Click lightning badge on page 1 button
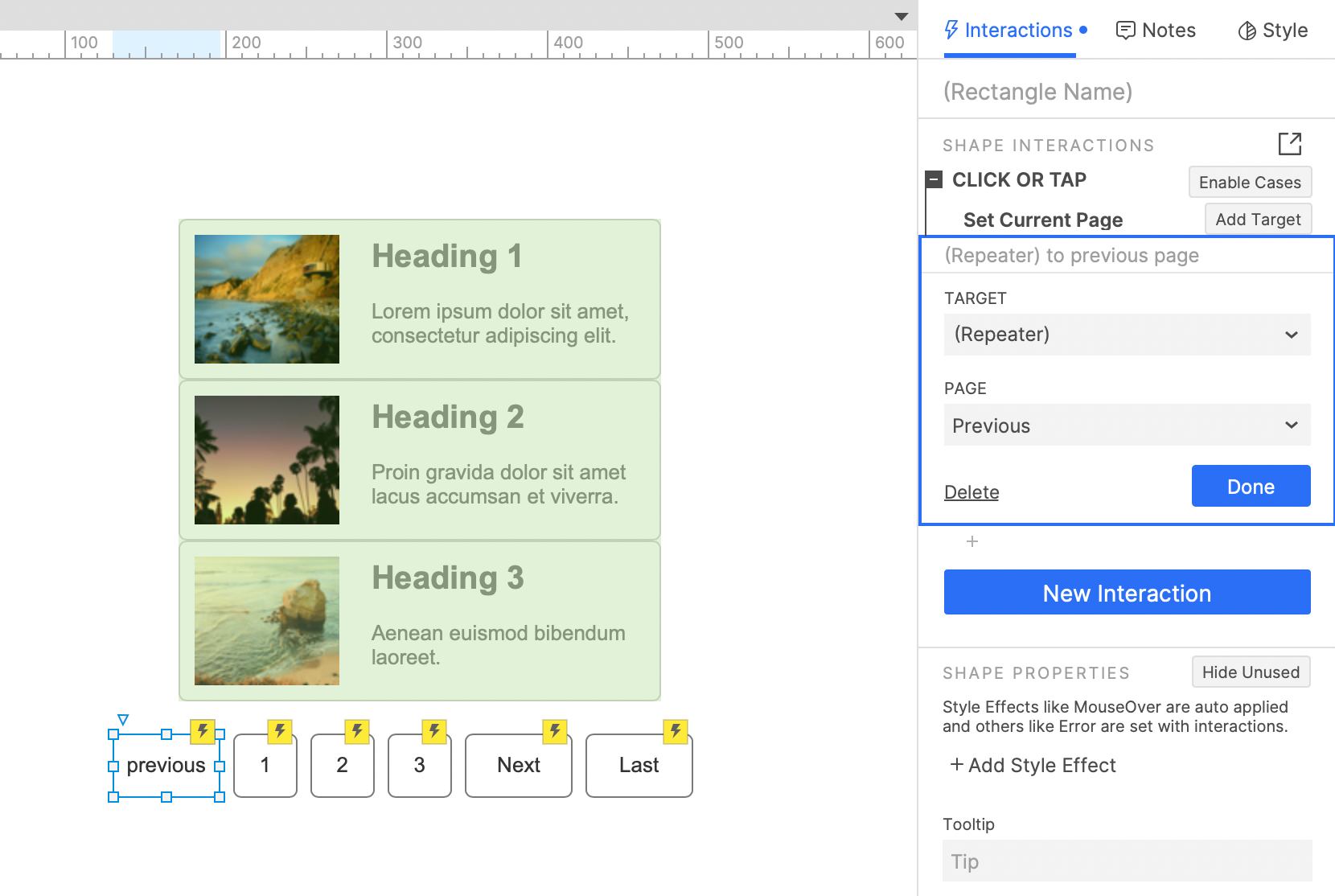The width and height of the screenshot is (1335, 896). pyautogui.click(x=280, y=731)
